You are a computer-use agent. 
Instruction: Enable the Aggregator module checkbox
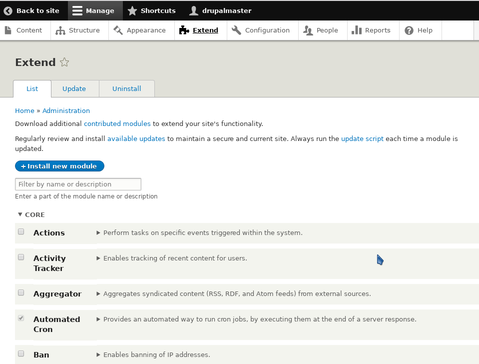point(21,293)
